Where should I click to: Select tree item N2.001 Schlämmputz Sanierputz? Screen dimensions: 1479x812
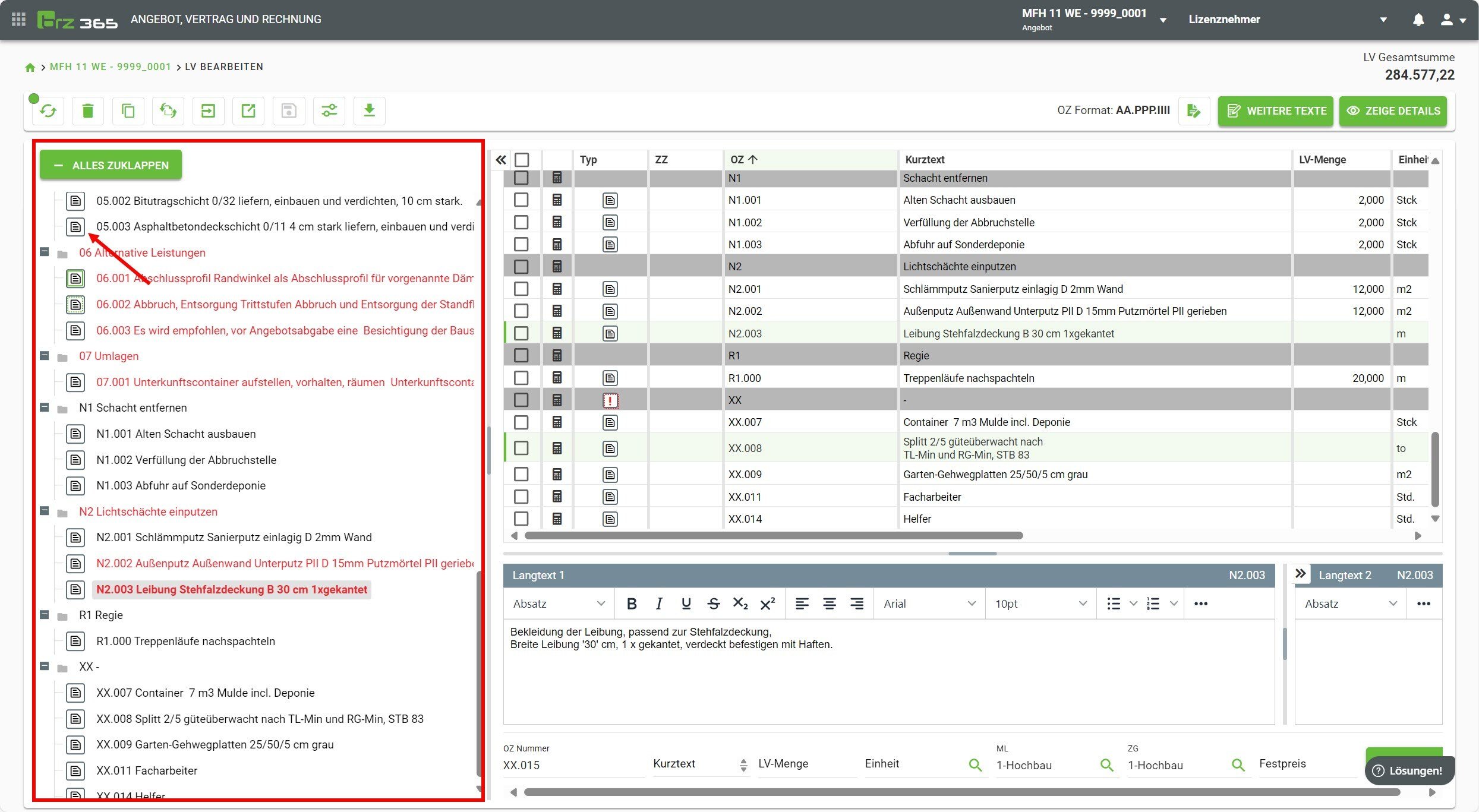[234, 538]
